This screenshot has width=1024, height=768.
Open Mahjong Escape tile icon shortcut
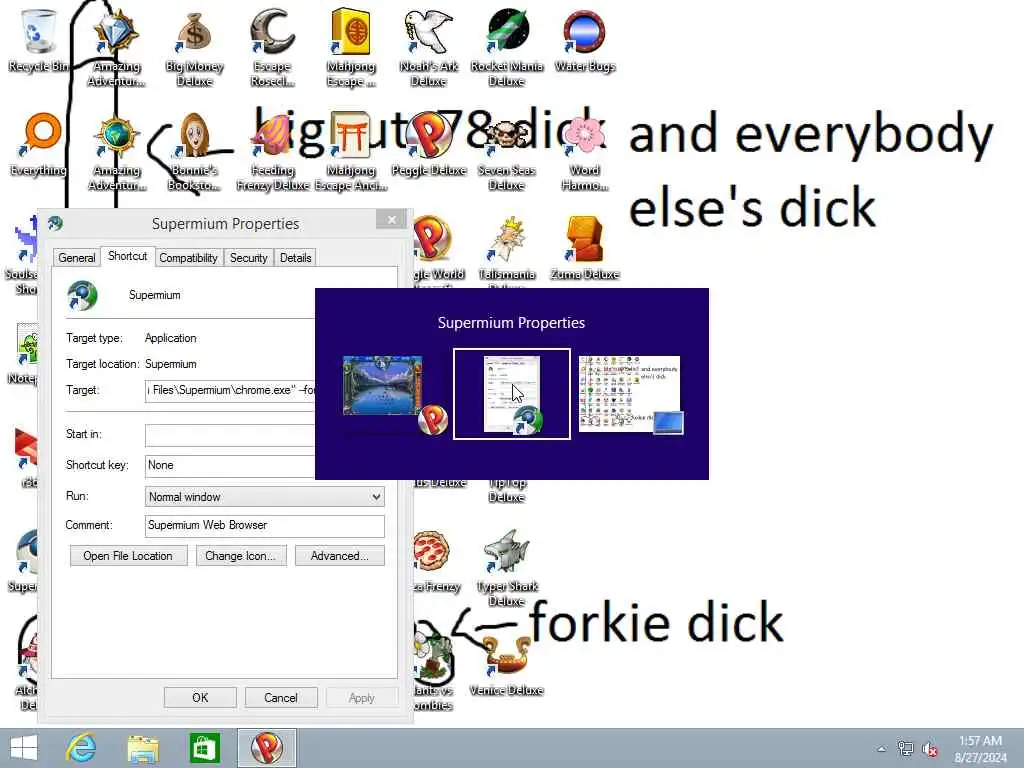click(x=351, y=47)
